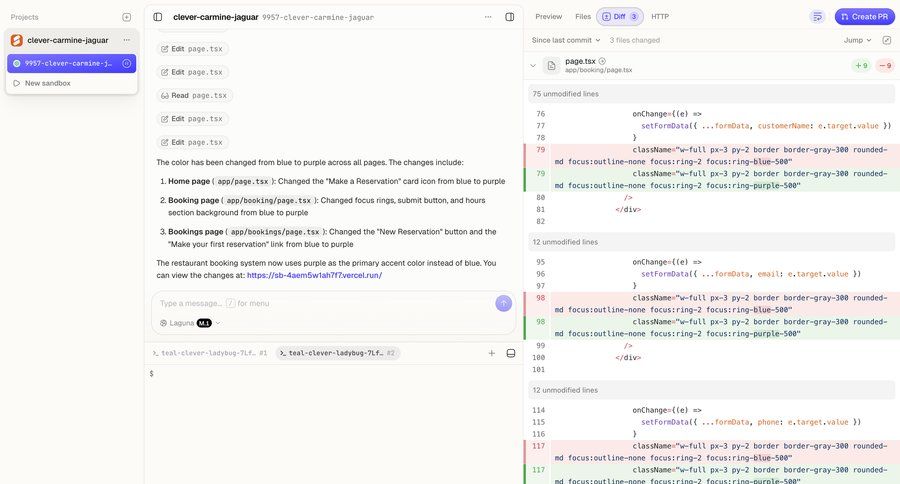Add a new project with the plus icon
The height and width of the screenshot is (484, 900).
point(127,17)
